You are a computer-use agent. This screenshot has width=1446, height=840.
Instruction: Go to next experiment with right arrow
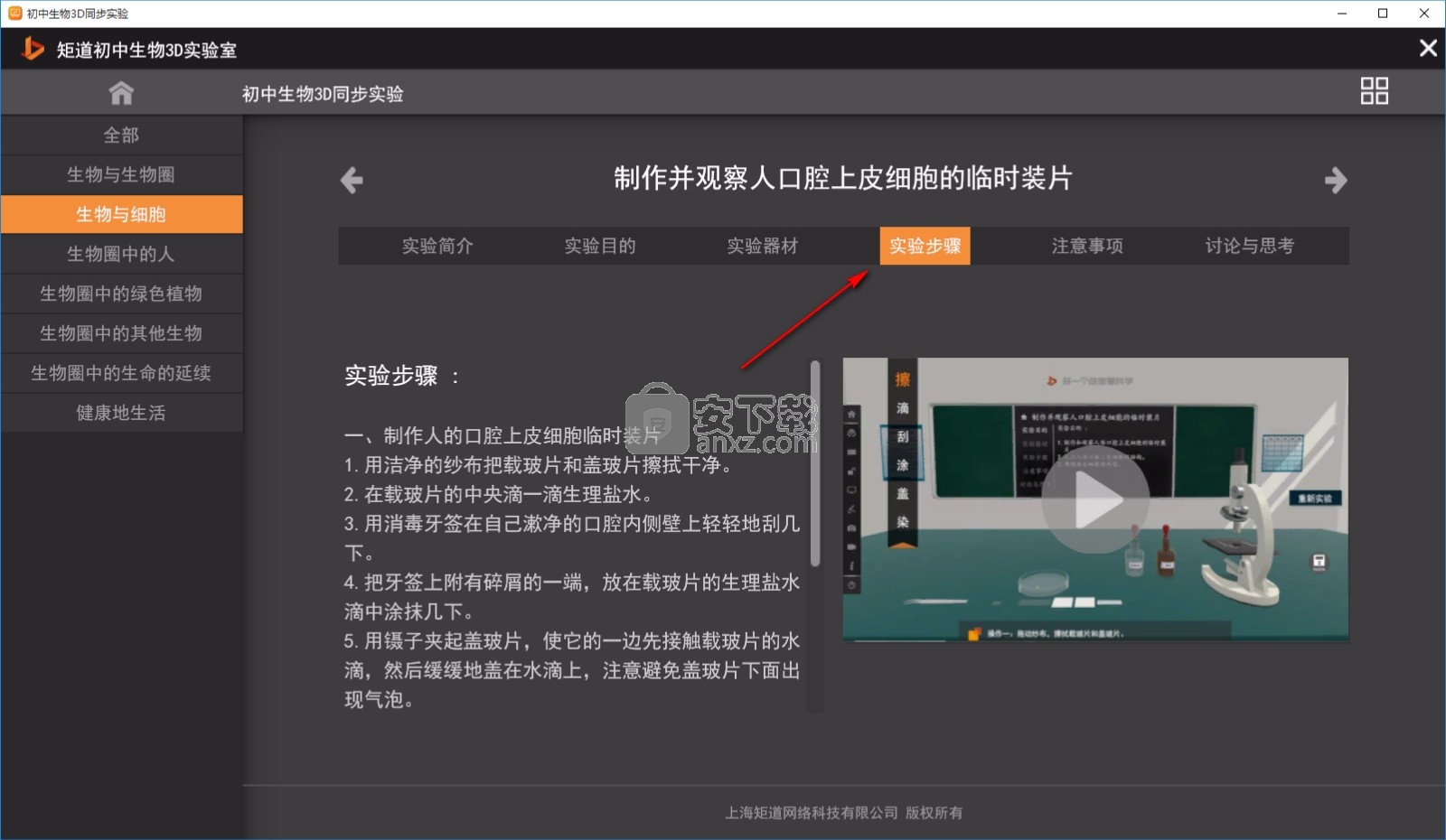[x=1336, y=180]
